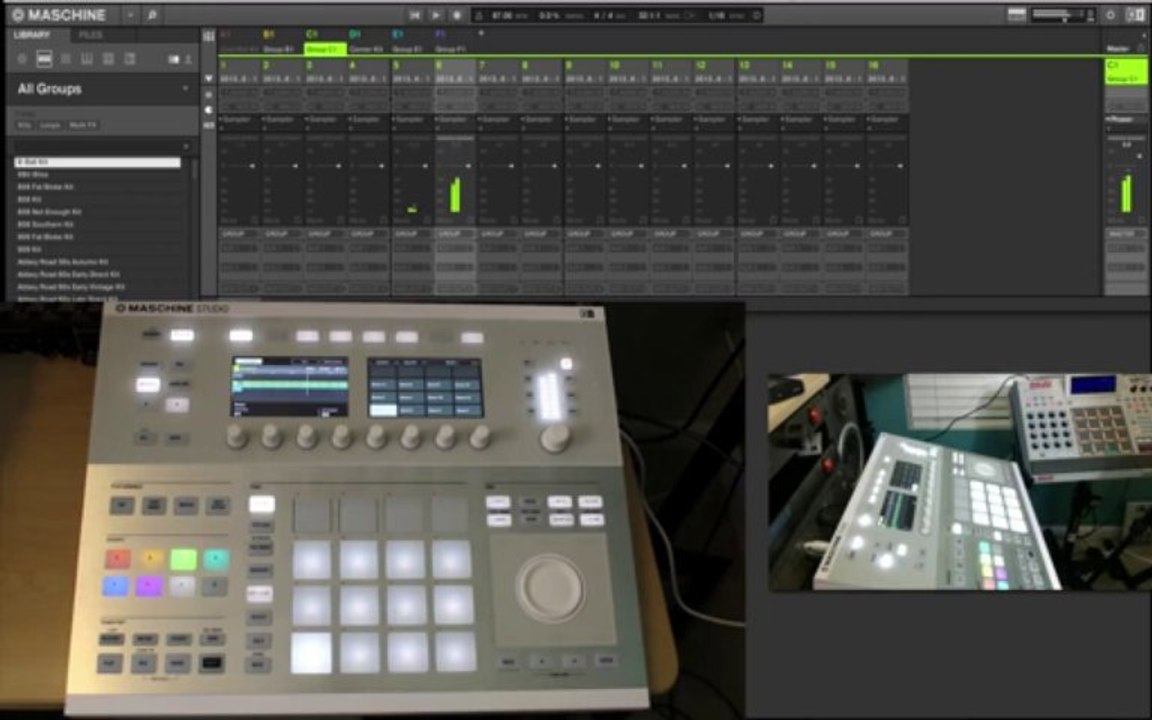1152x720 pixels.
Task: Toggle the browser layout icon at far top right
Action: 1135,15
